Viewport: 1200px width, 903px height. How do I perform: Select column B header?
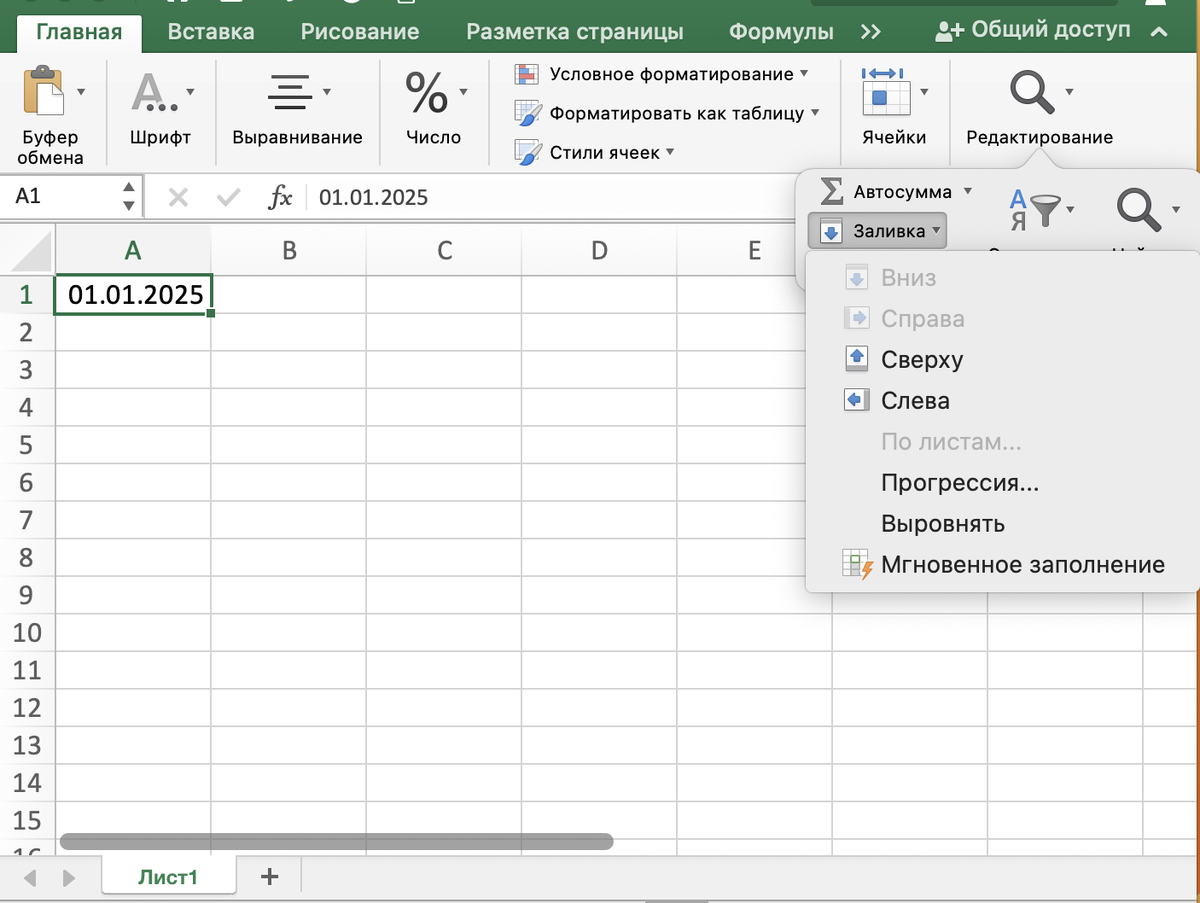coord(289,250)
